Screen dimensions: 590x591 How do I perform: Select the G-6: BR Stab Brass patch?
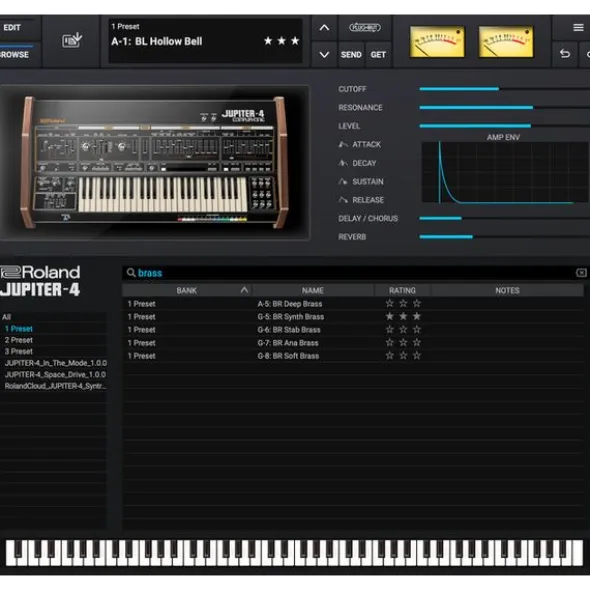click(289, 330)
